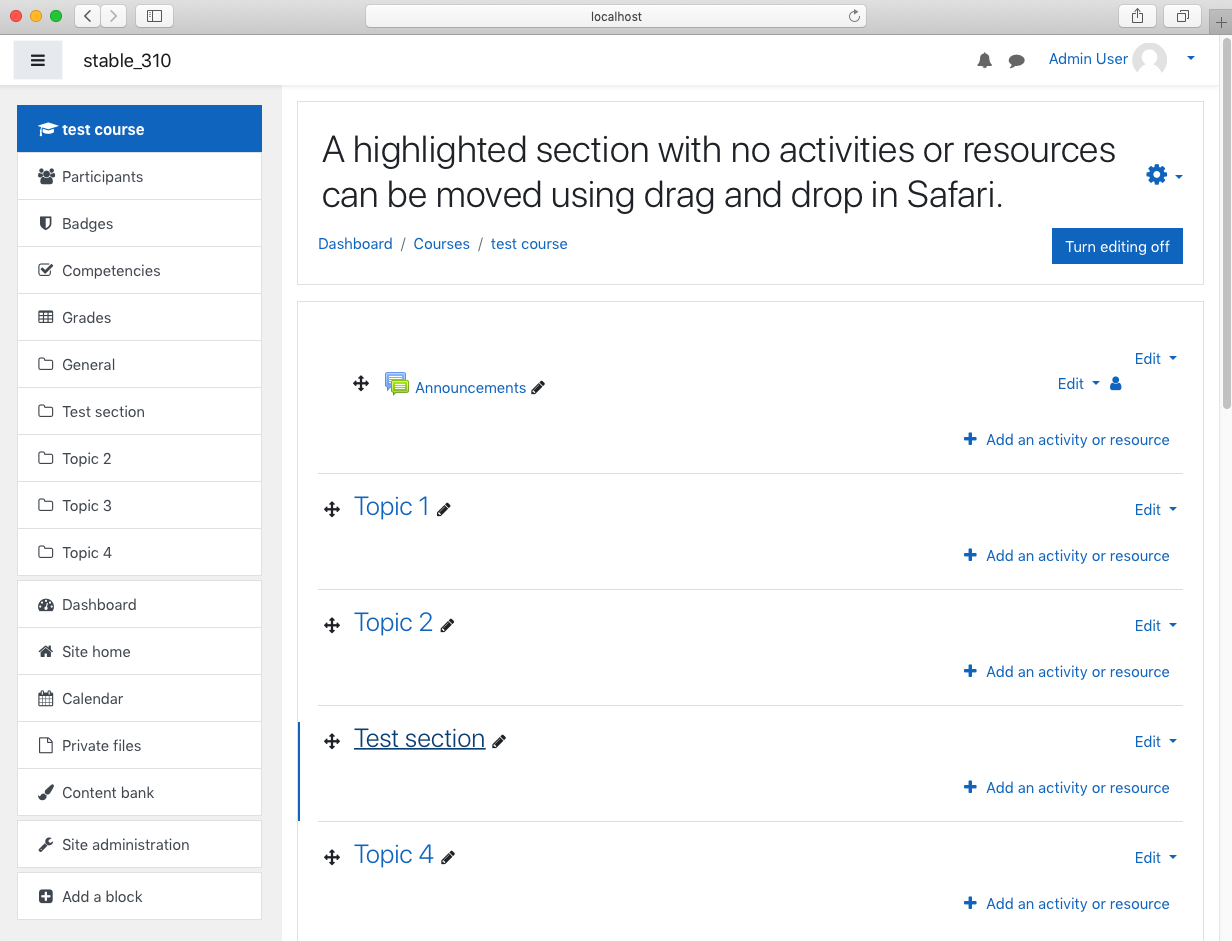Select test course in the sidebar
The image size is (1232, 941).
[139, 129]
